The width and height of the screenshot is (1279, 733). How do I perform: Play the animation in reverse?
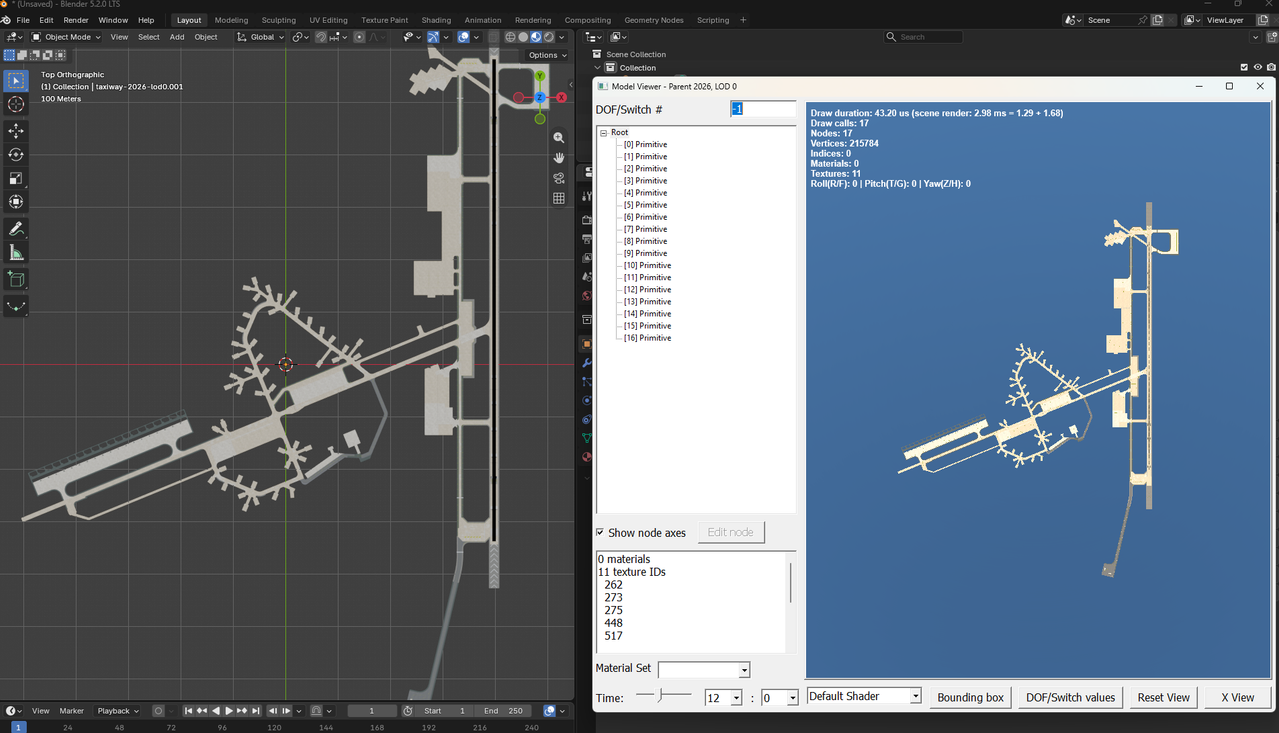(216, 711)
